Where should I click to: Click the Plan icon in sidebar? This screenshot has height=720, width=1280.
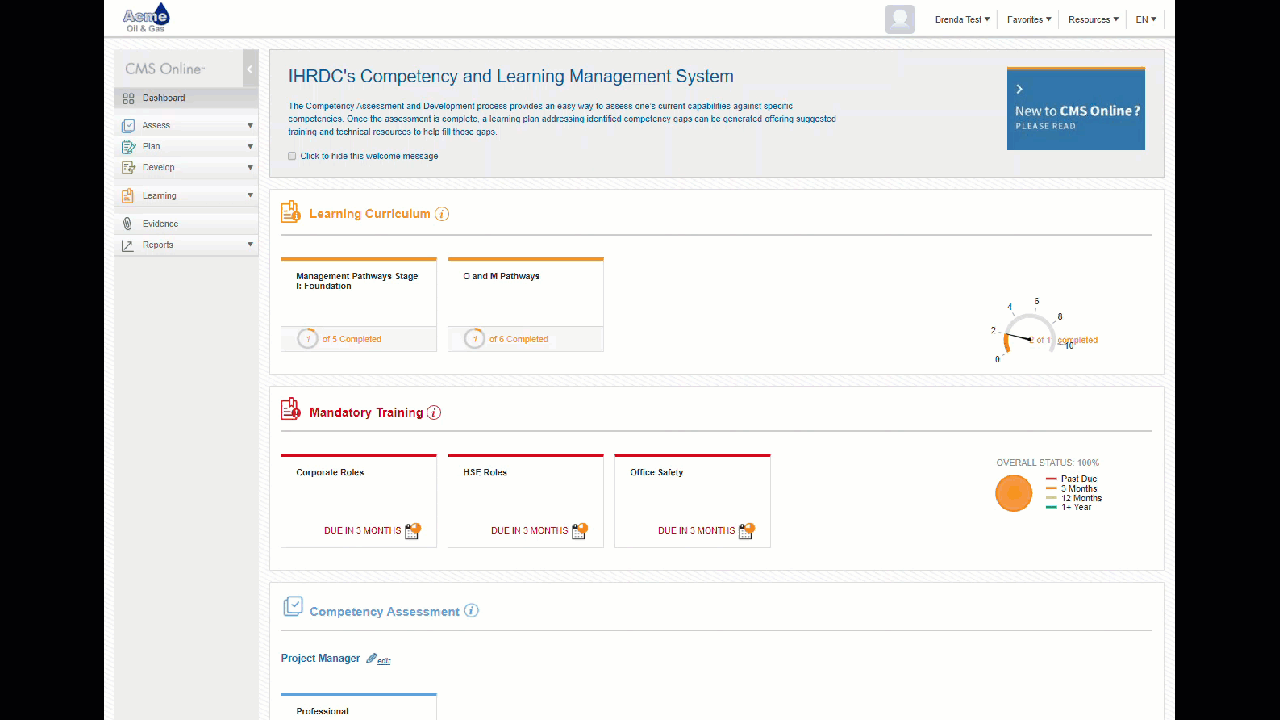[x=128, y=147]
